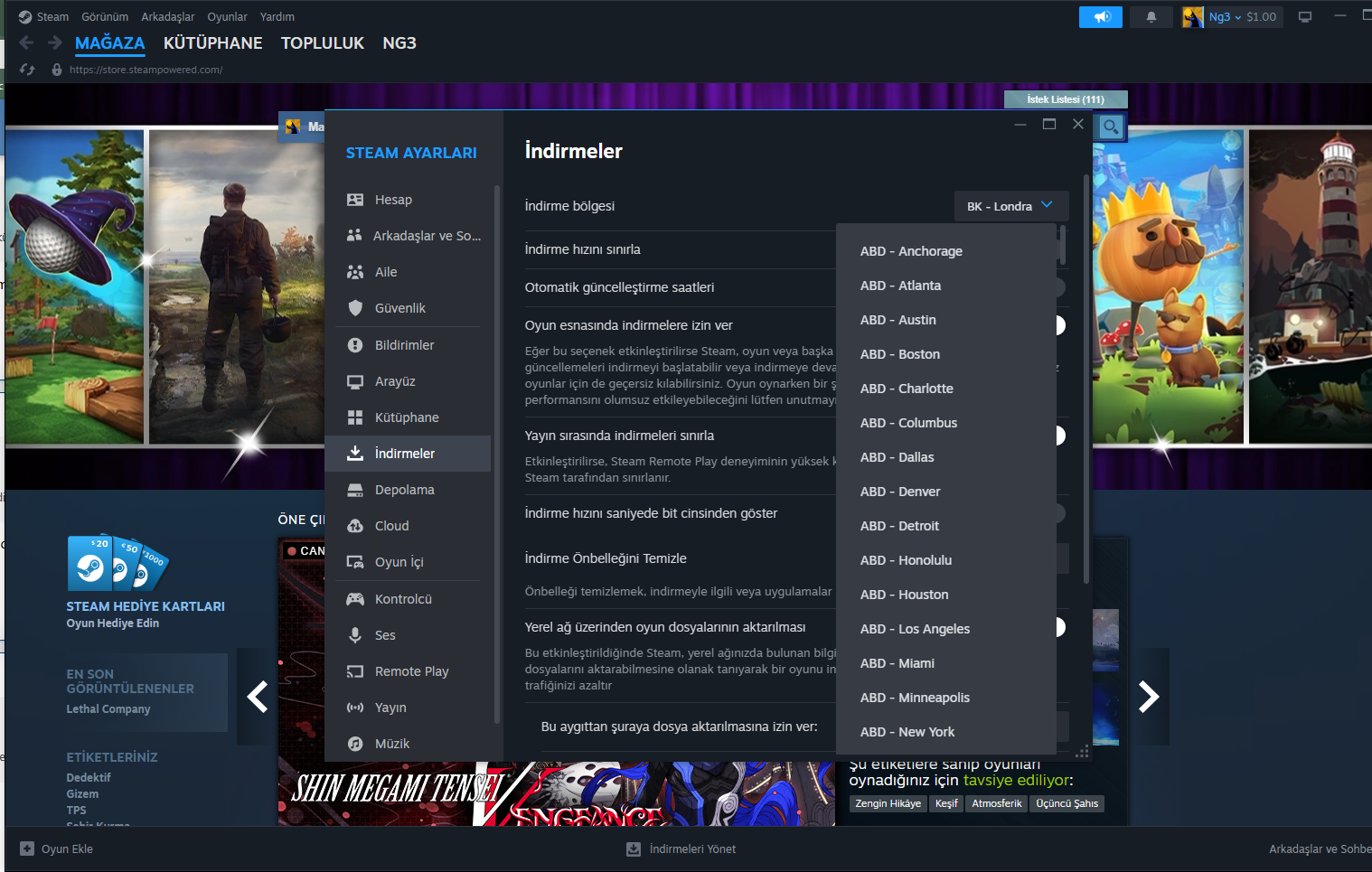Open Güvenlik via its shield icon
1372x872 pixels.
click(355, 308)
